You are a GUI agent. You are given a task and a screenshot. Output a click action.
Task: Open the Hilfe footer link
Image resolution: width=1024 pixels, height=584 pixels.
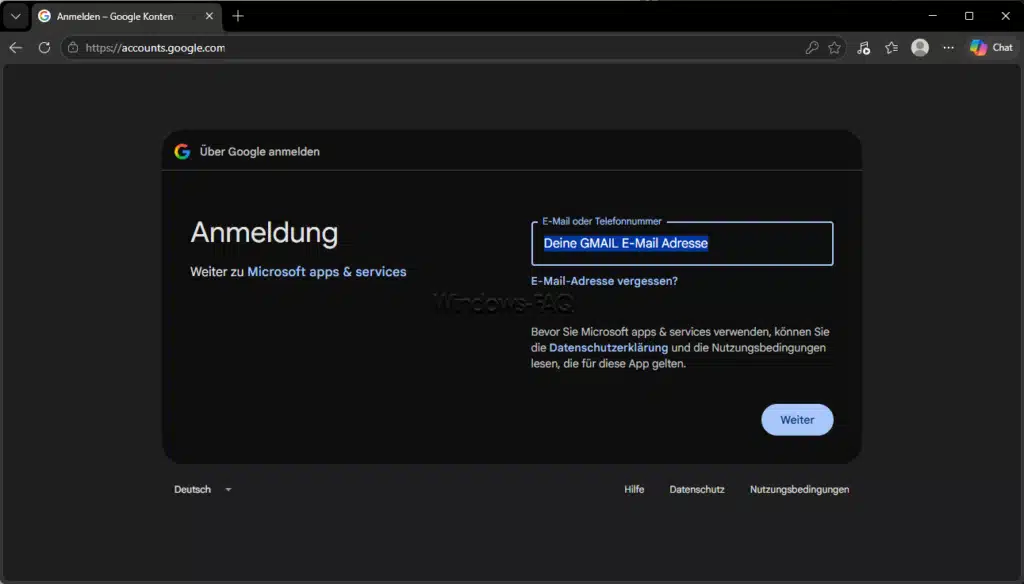633,489
